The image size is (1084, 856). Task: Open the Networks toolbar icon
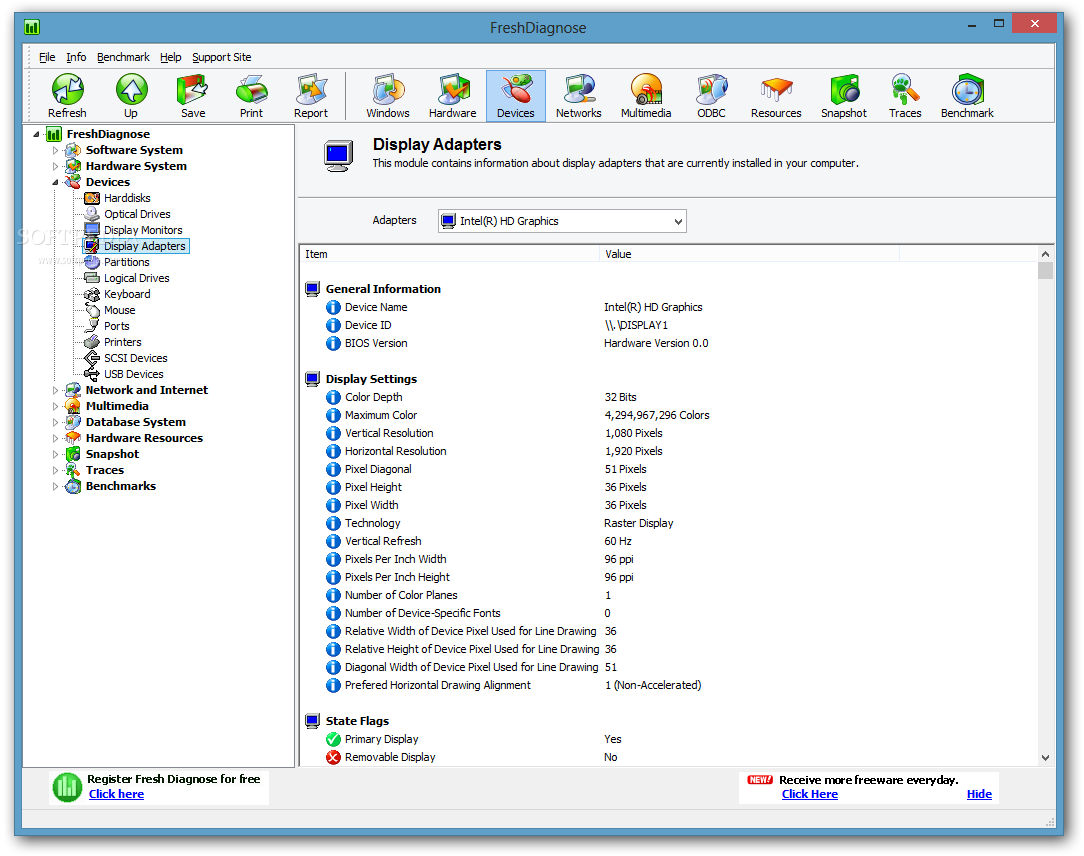579,96
